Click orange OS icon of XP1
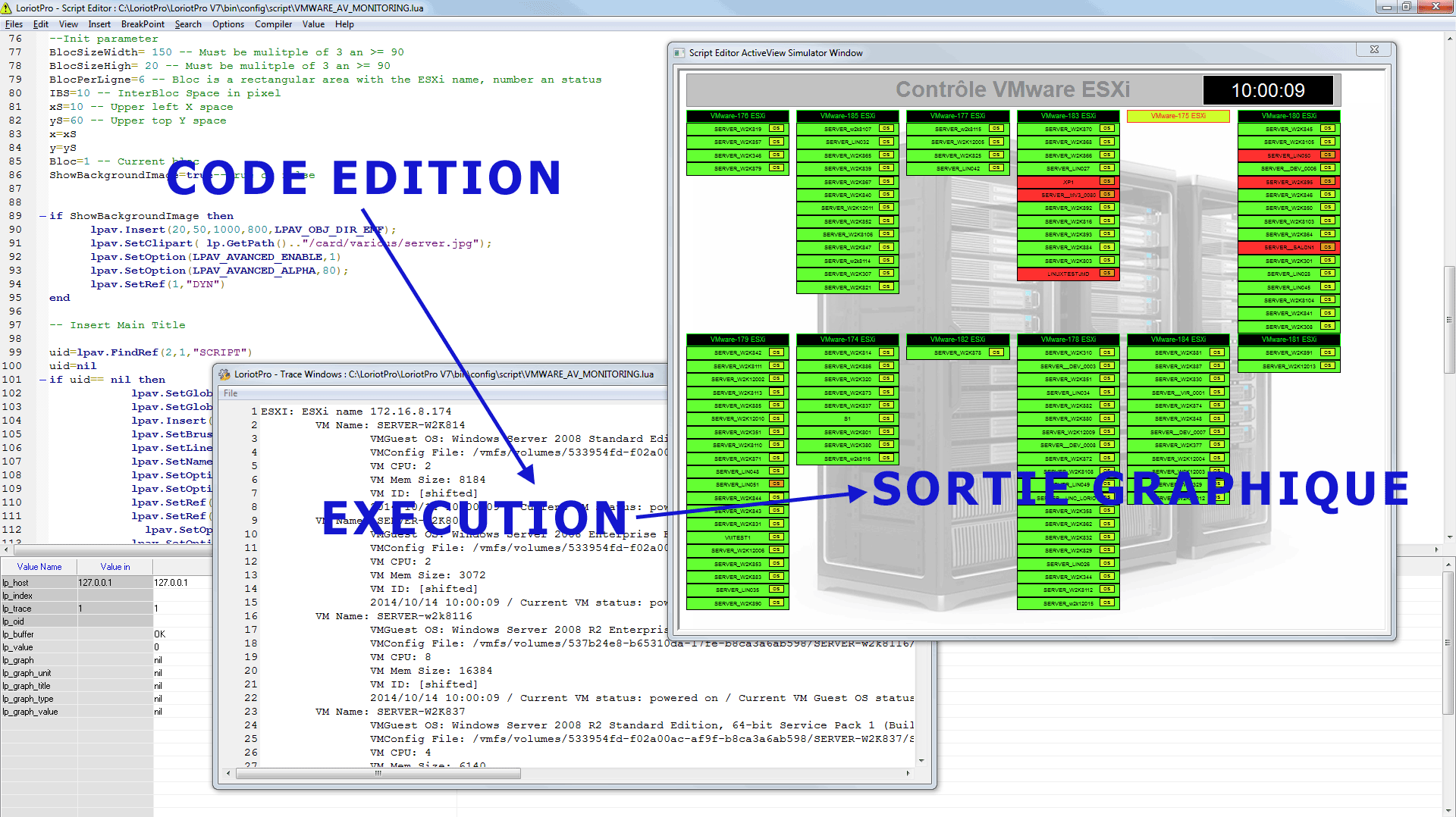The image size is (1456, 817). click(x=1107, y=182)
